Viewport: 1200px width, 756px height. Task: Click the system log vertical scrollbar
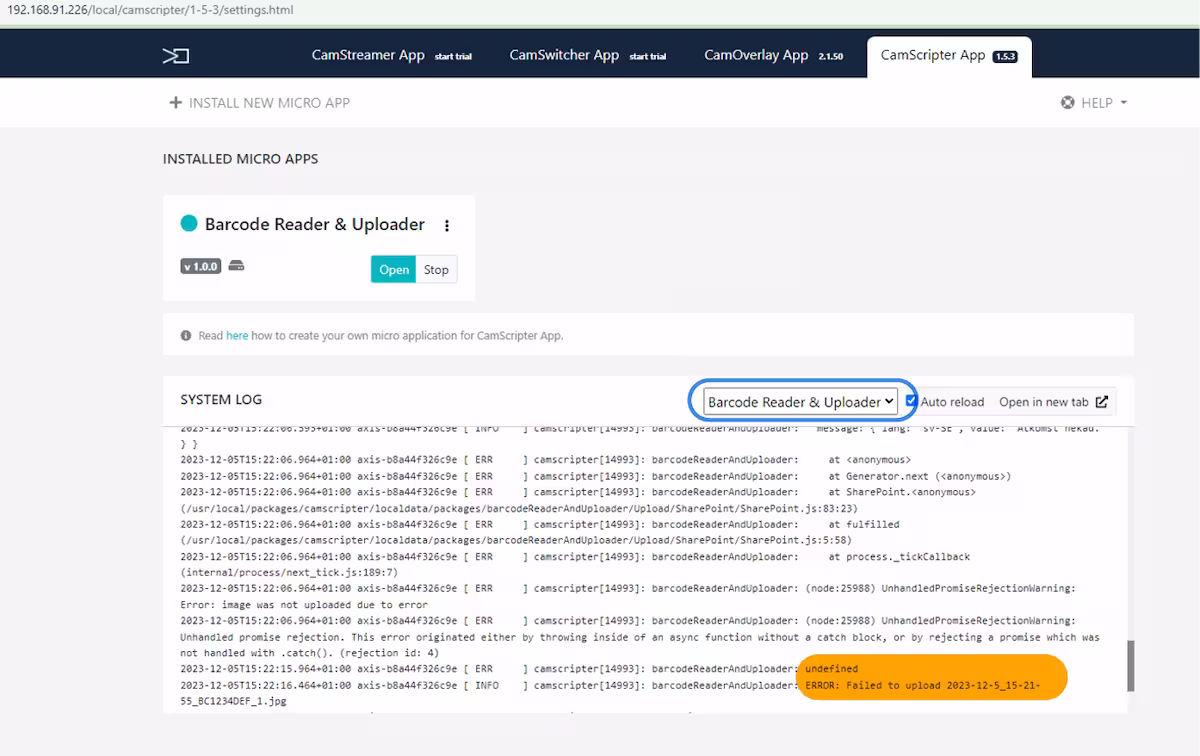tap(1131, 666)
